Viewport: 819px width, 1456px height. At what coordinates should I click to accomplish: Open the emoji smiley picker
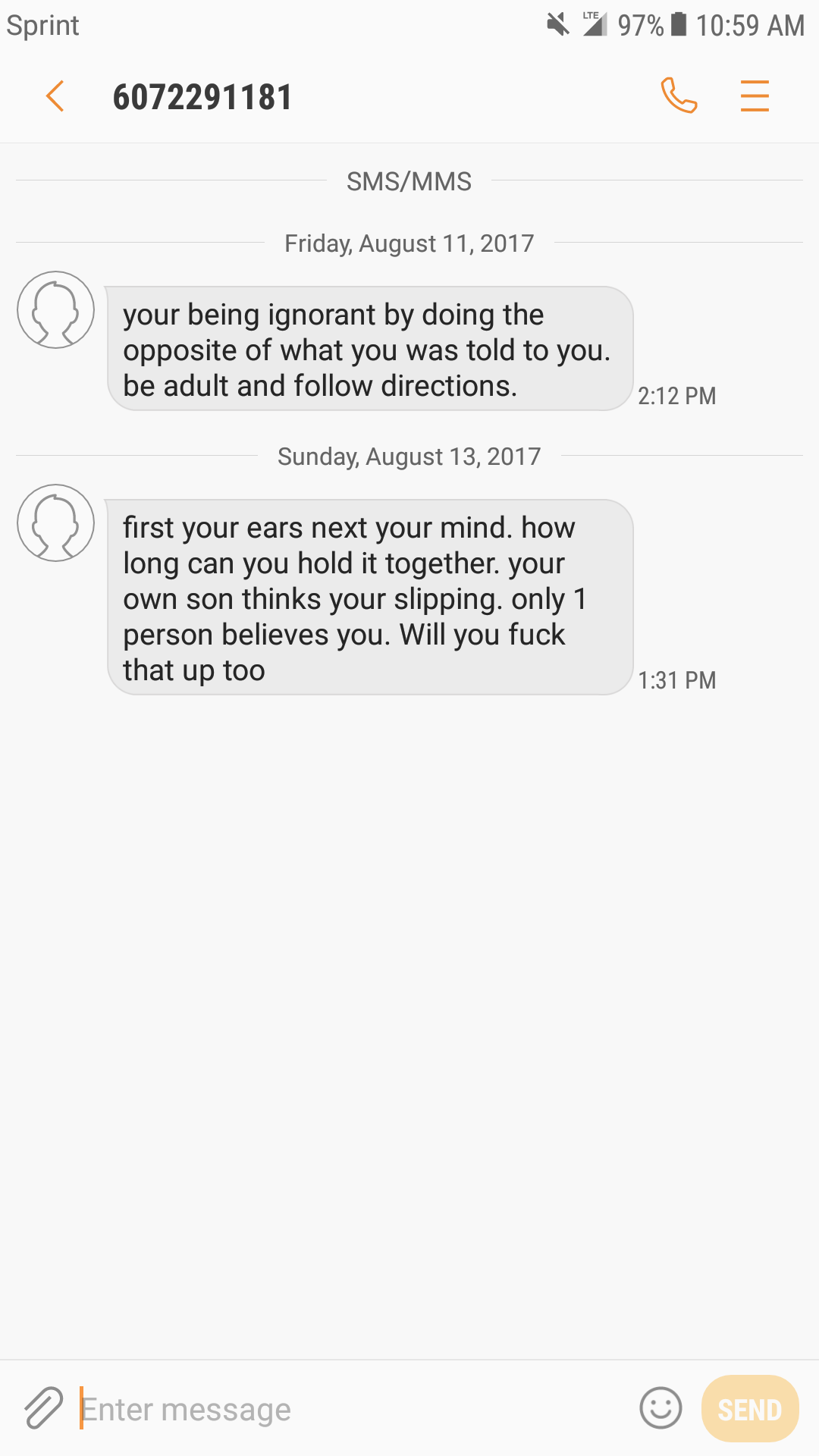tap(661, 1408)
